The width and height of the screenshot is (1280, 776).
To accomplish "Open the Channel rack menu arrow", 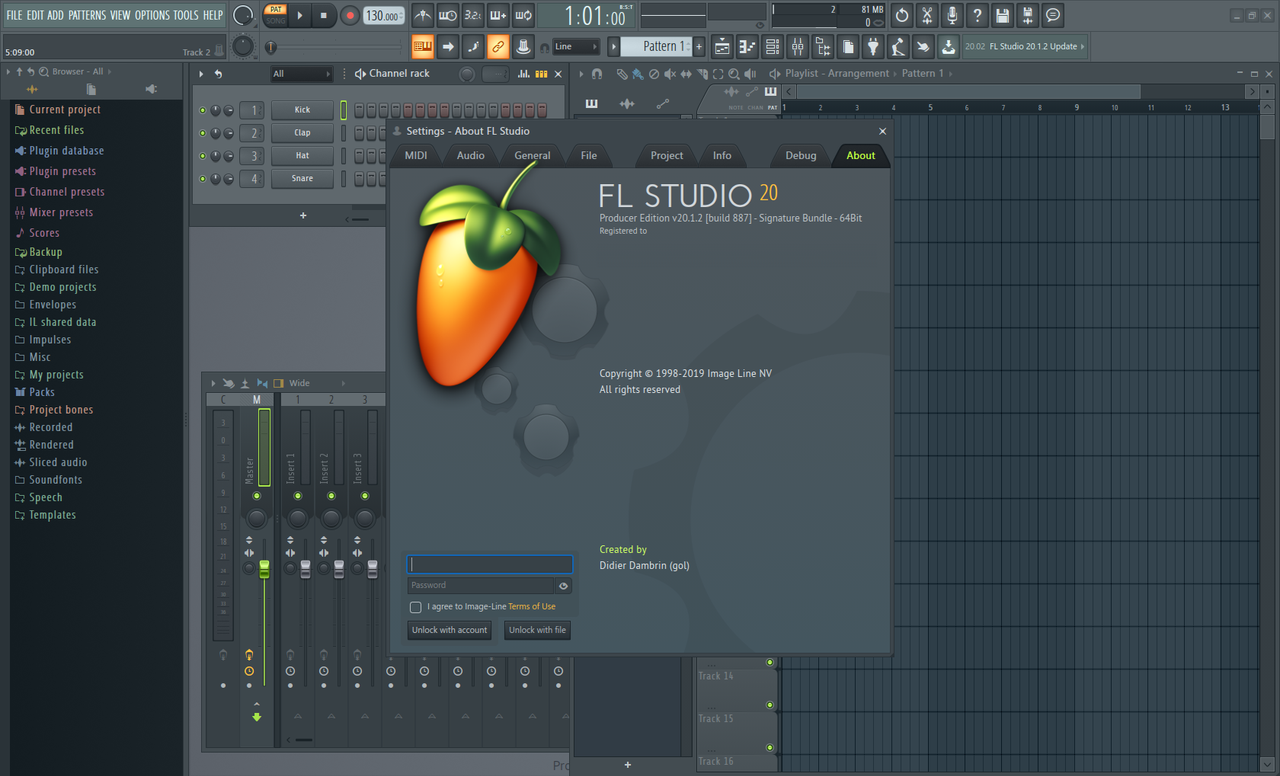I will click(x=201, y=74).
